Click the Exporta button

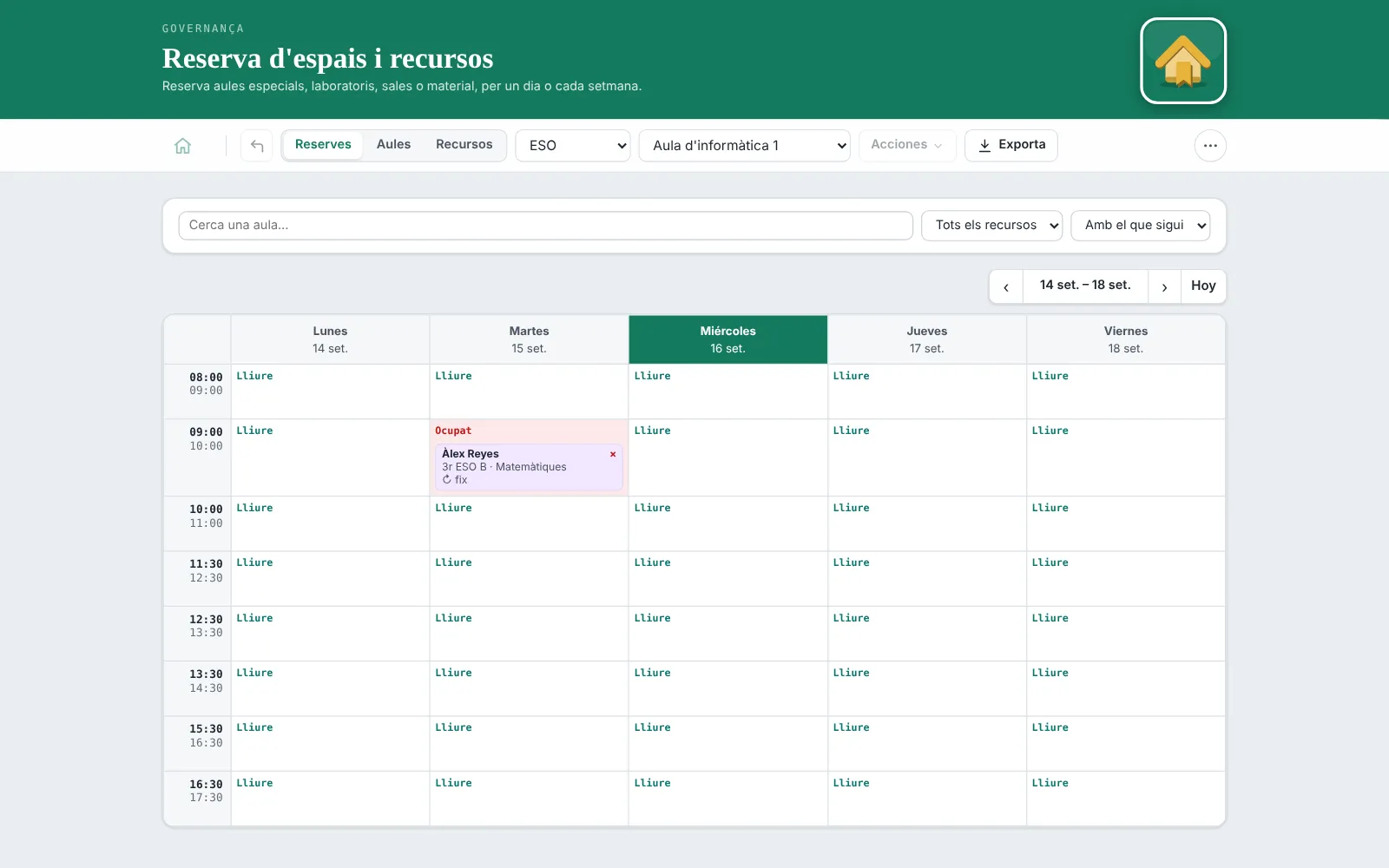1011,145
